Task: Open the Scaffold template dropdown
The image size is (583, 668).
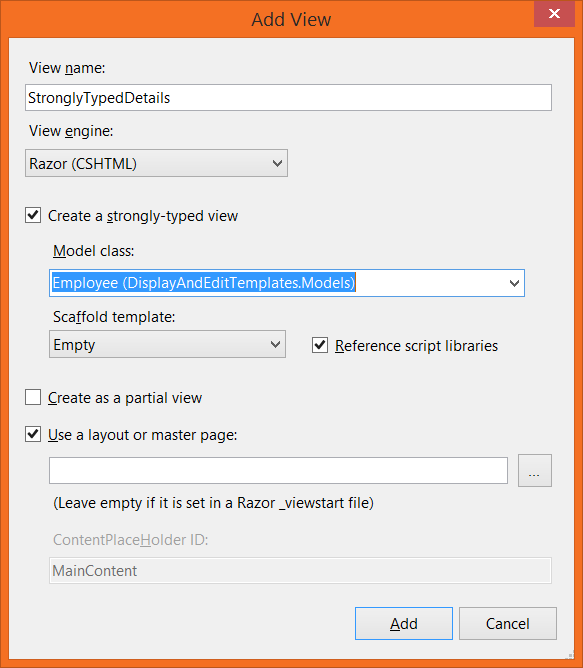Action: point(167,344)
